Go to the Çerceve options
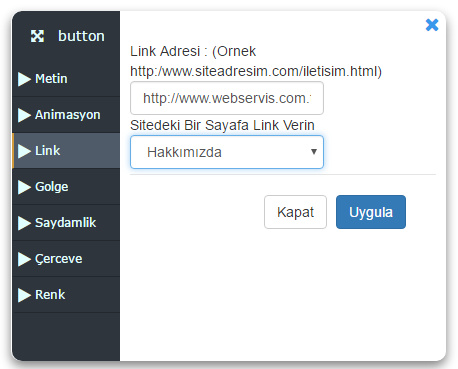The height and width of the screenshot is (369, 458). [x=66, y=259]
